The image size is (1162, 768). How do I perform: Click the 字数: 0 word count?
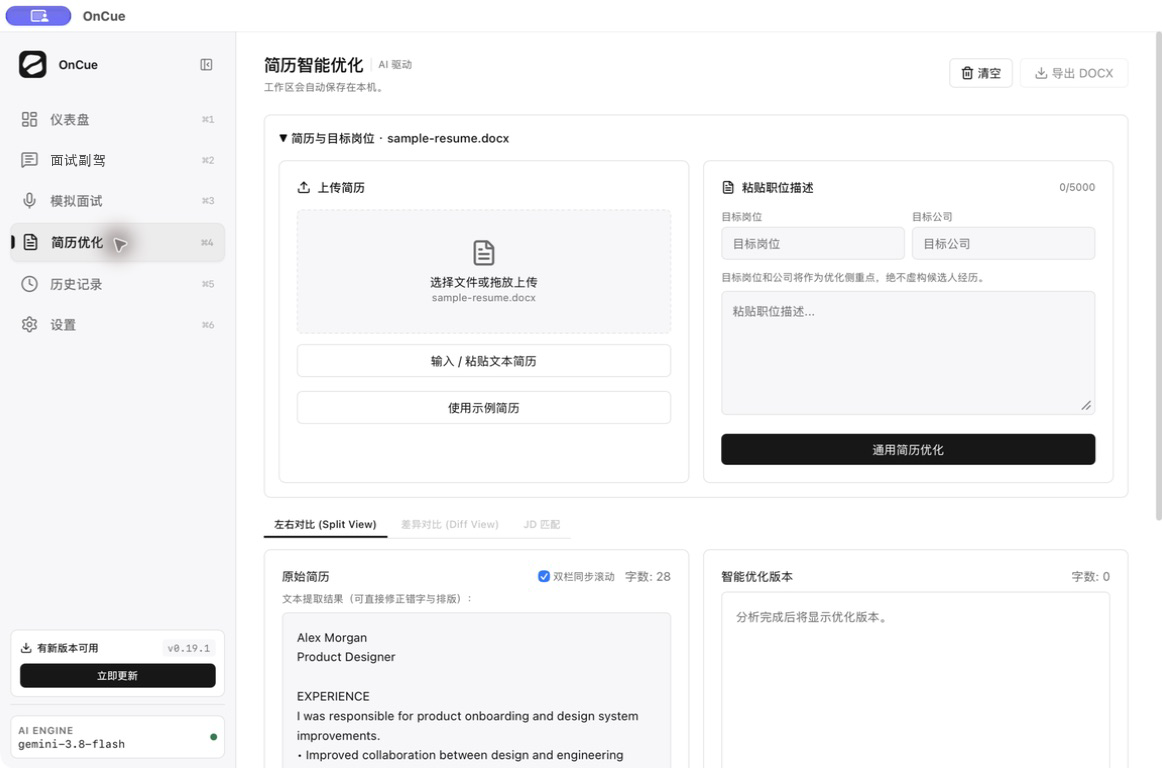[1091, 576]
